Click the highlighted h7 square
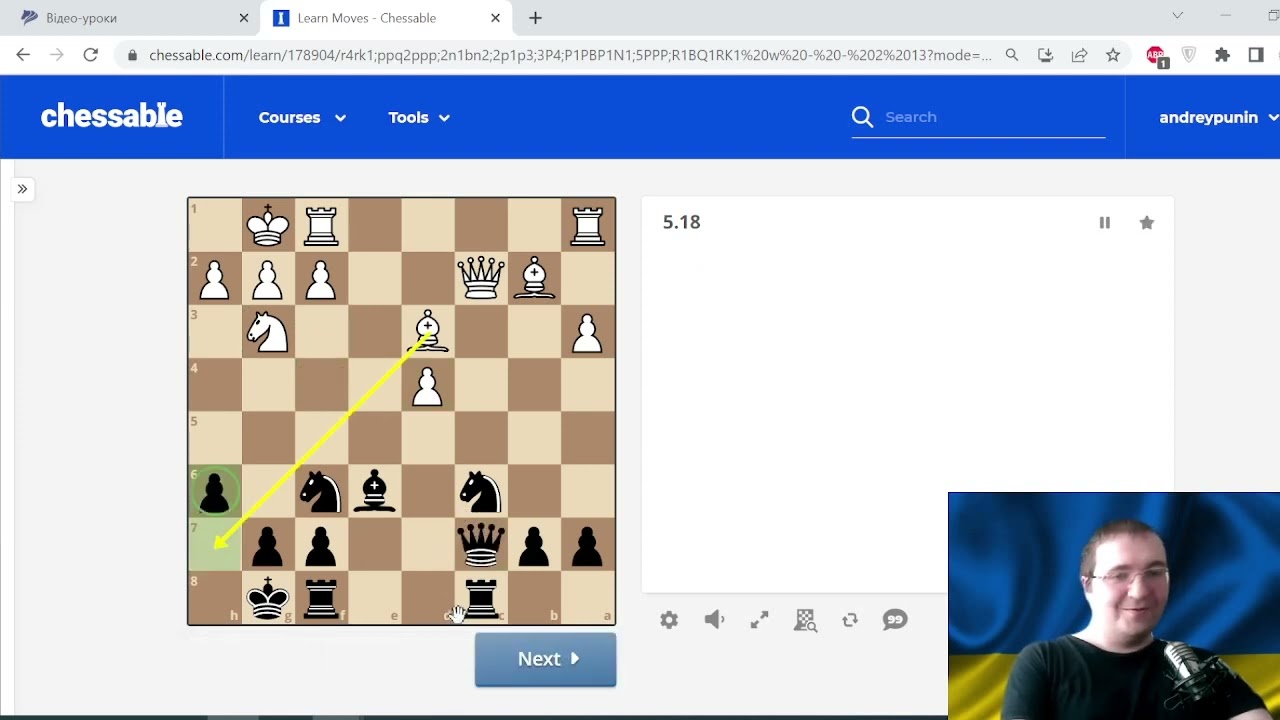The height and width of the screenshot is (720, 1280). [x=215, y=545]
